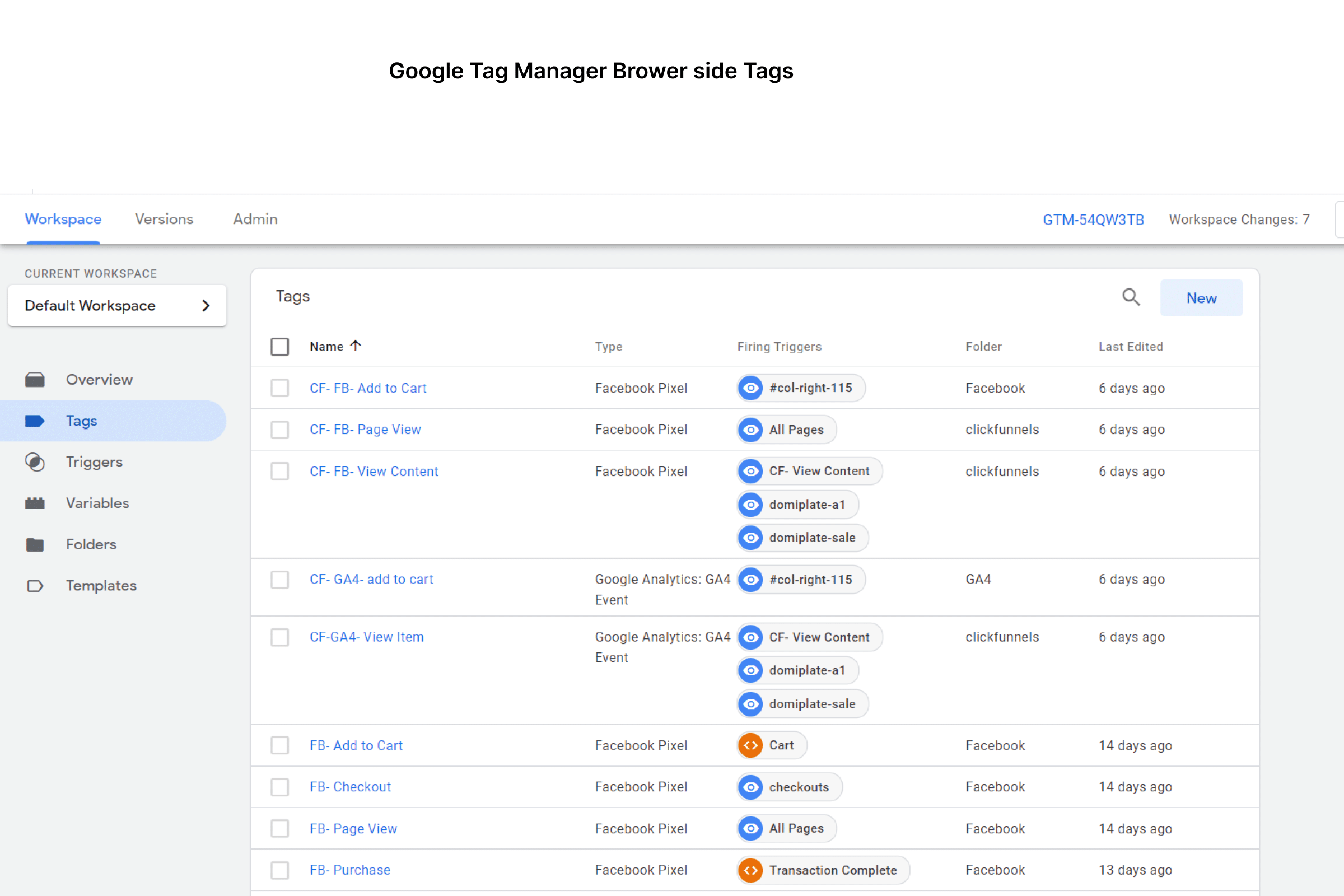The width and height of the screenshot is (1344, 896).
Task: Click the Variables brick icon in sidebar
Action: (x=35, y=503)
